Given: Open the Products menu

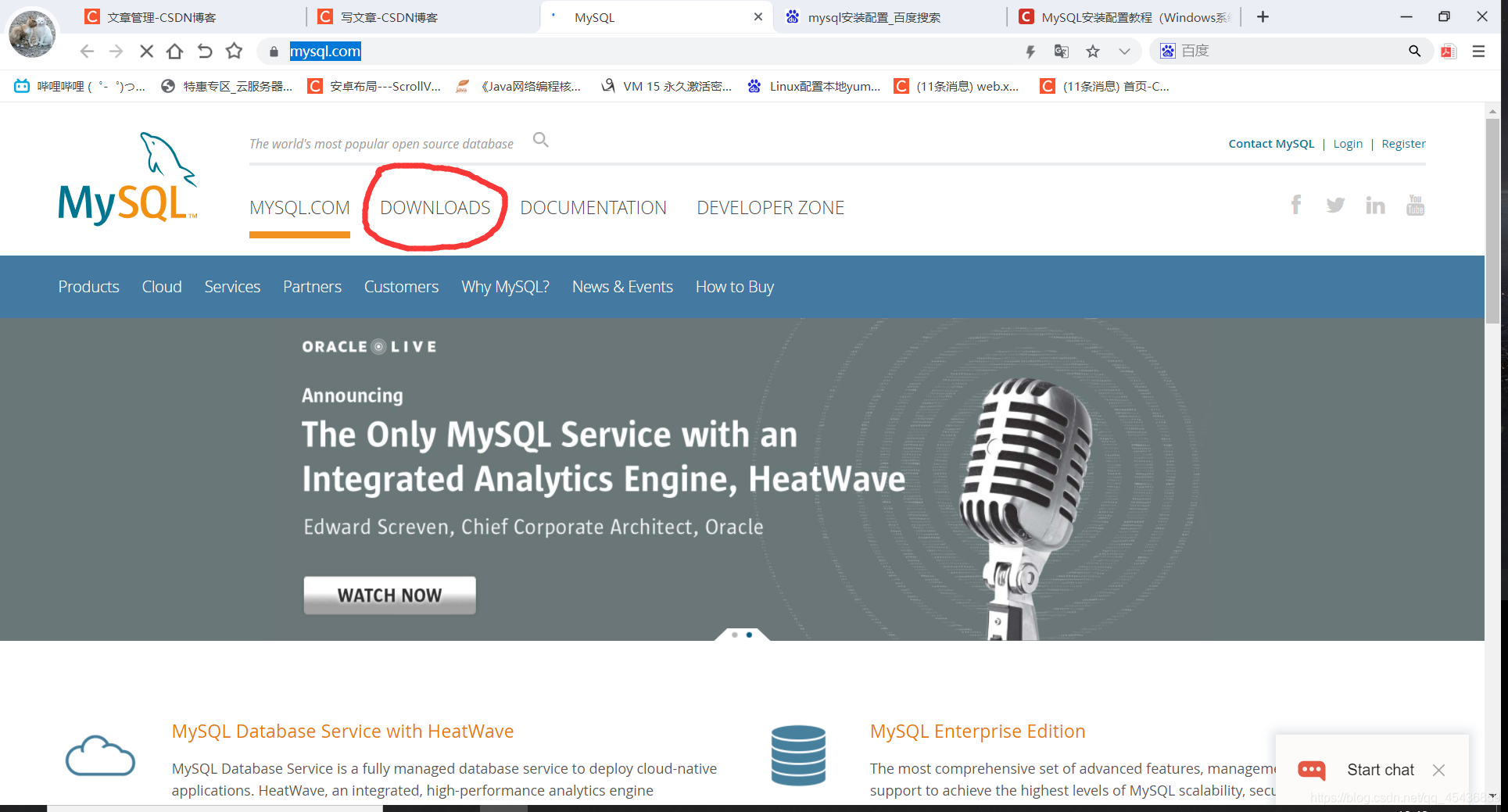Looking at the screenshot, I should [88, 287].
